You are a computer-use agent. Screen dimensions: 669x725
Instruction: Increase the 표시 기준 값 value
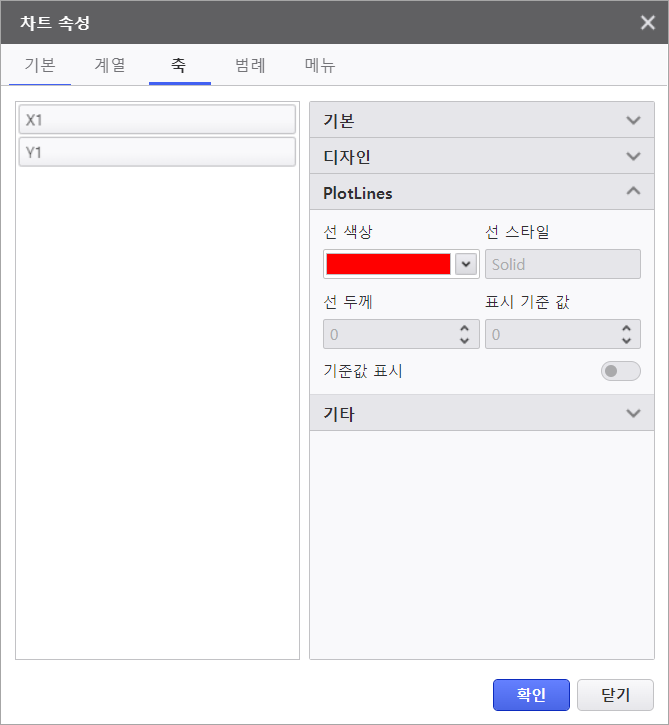point(626,327)
